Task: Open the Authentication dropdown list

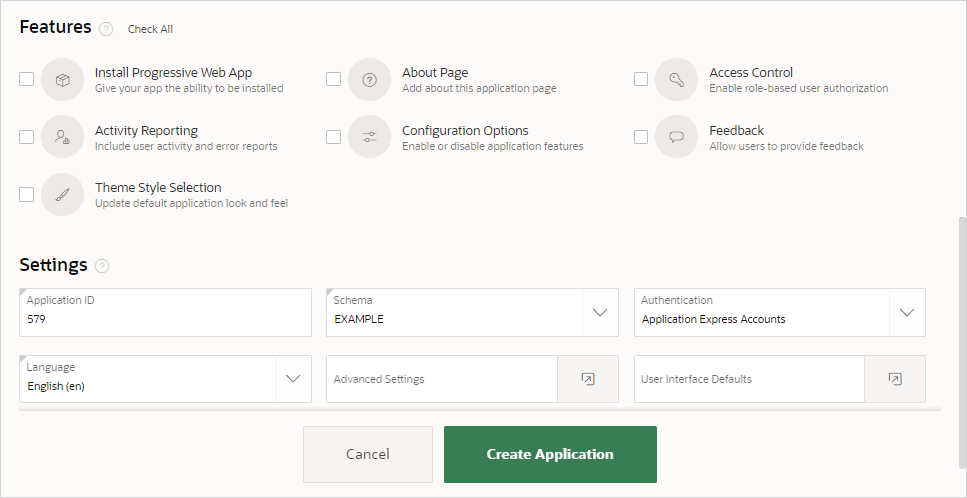Action: click(906, 313)
